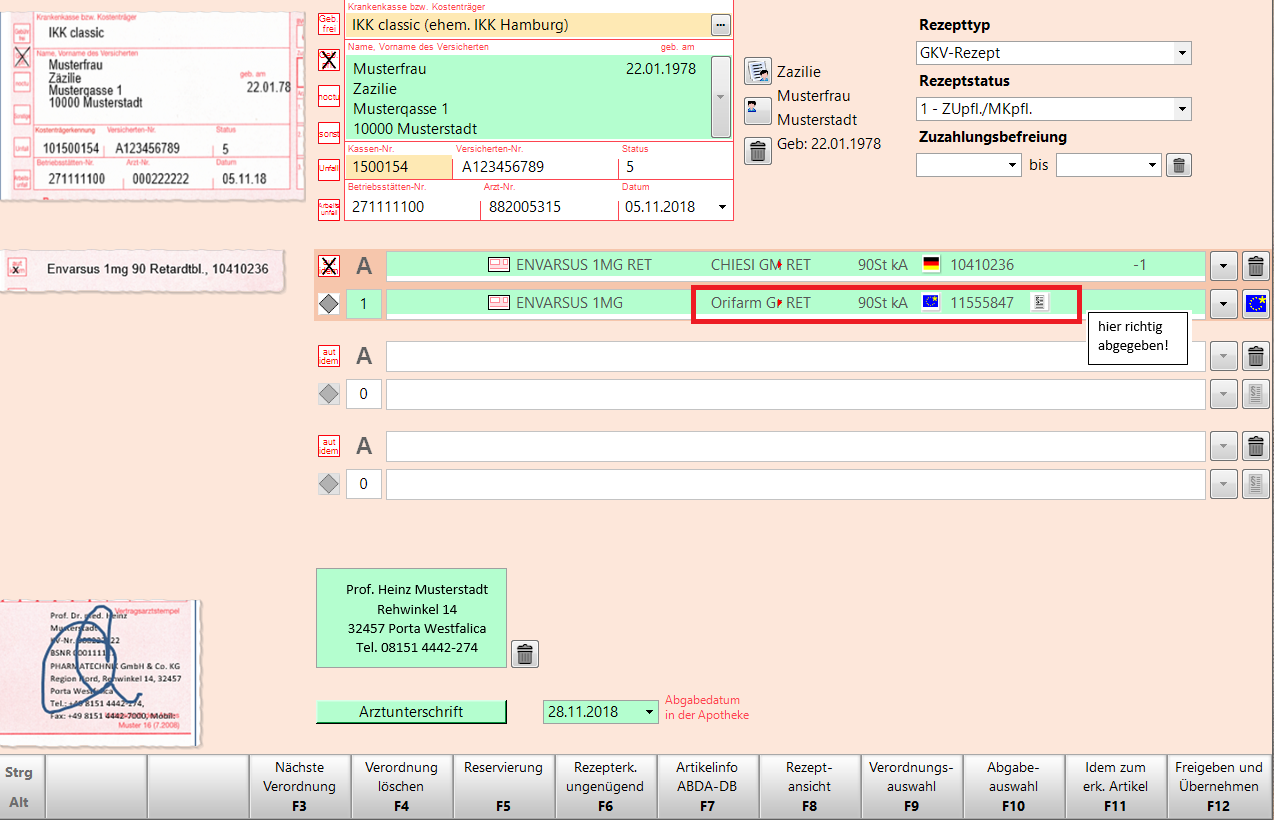Click Freigeben und Übernehmen F12
The width and height of the screenshot is (1274, 820).
coord(1219,786)
